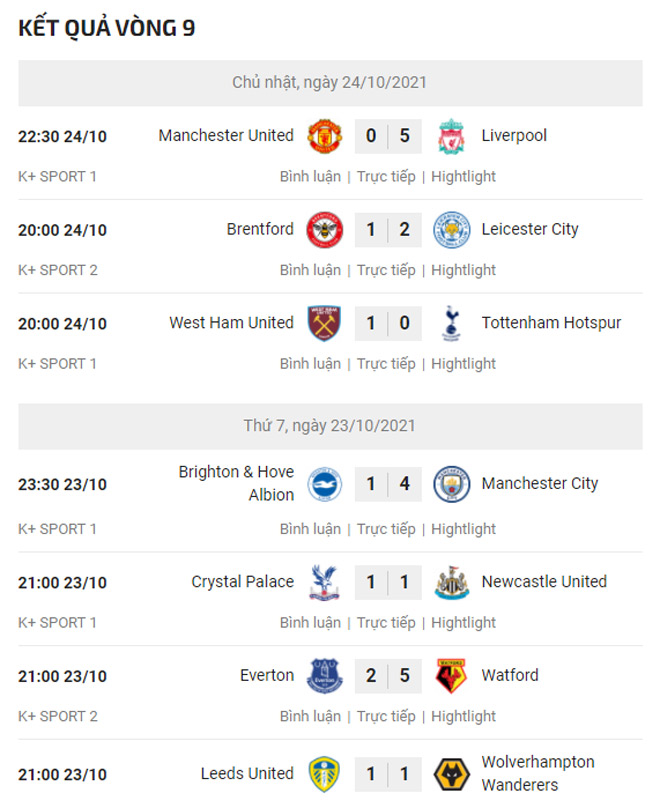Open Hightlight for West Ham vs Tottenham
This screenshot has height=808, width=660.
coord(463,364)
